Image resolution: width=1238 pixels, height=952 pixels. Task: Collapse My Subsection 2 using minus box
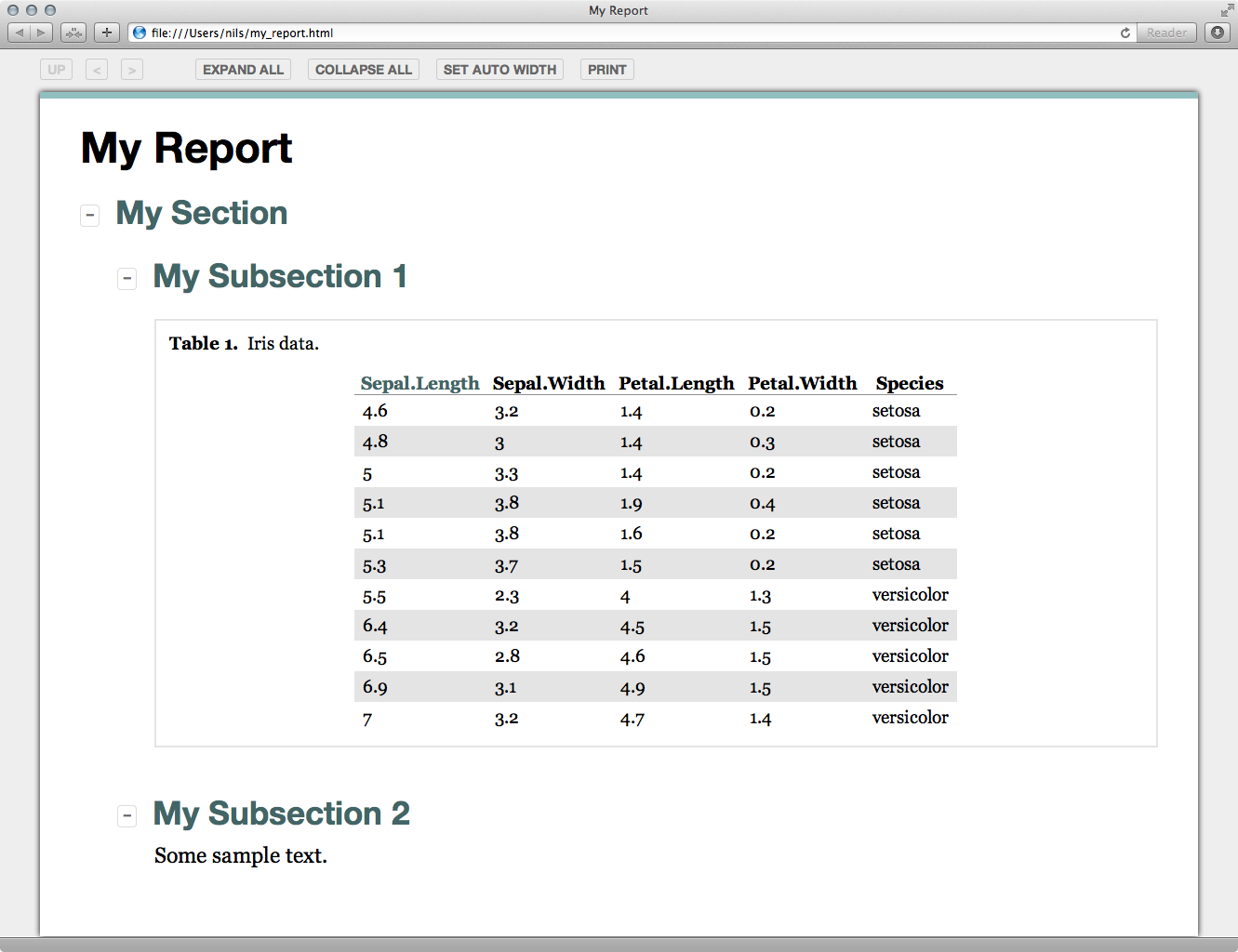click(127, 816)
